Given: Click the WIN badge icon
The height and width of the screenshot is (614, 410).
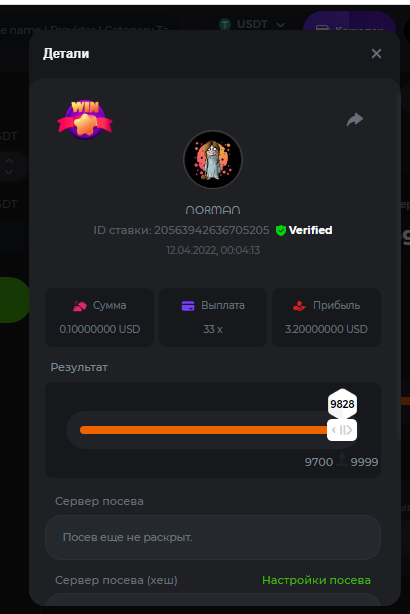Looking at the screenshot, I should coord(85,120).
